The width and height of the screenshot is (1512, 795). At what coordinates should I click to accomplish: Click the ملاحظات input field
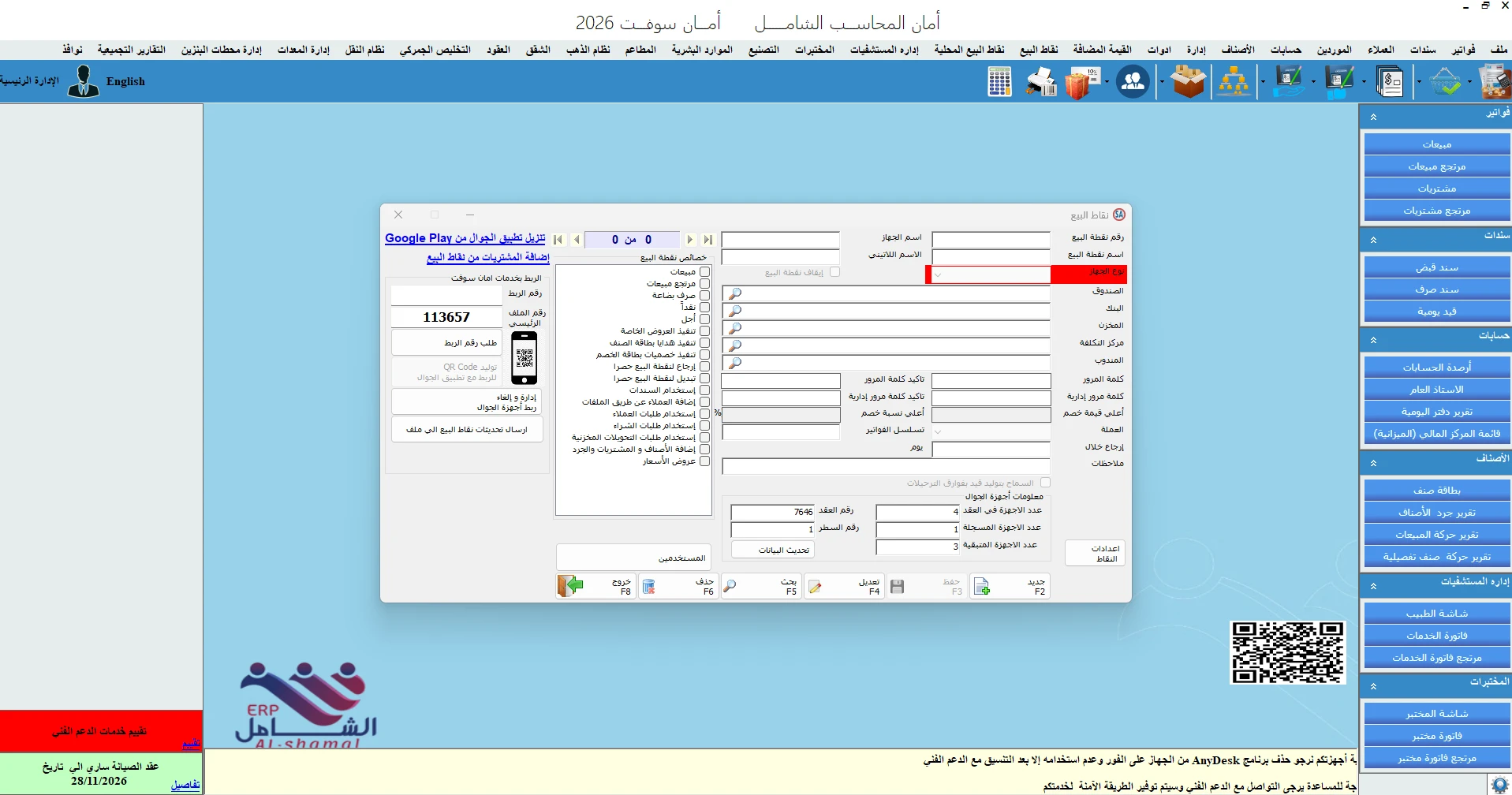[886, 466]
